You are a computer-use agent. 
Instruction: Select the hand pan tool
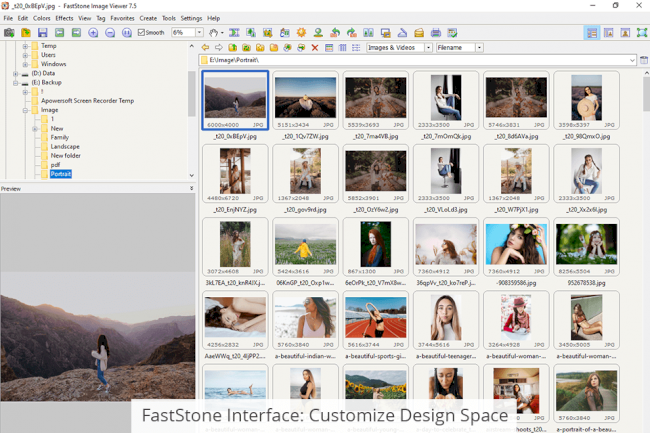point(213,32)
